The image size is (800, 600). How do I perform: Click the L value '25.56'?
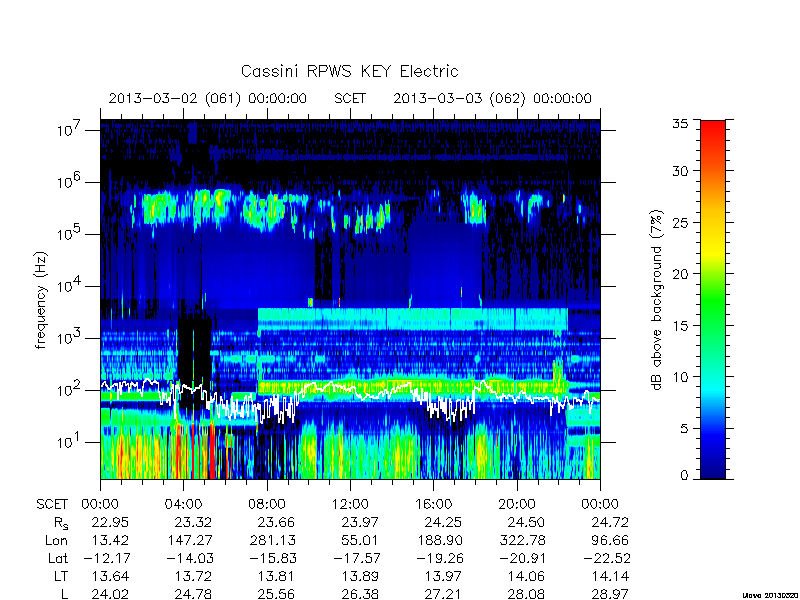coord(276,594)
